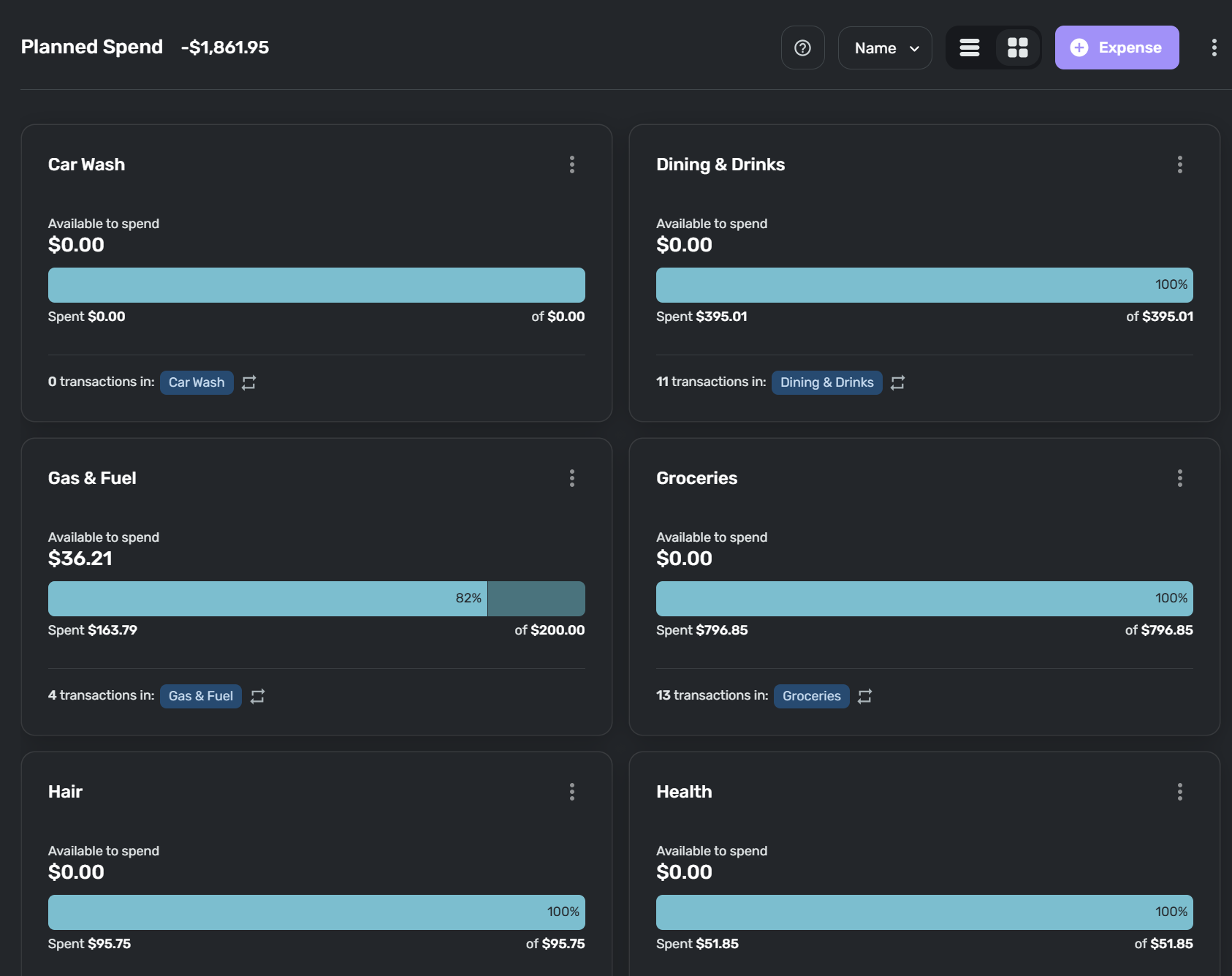Viewport: 1232px width, 976px height.
Task: Click Spent $51.85 in Health card
Action: 697,944
